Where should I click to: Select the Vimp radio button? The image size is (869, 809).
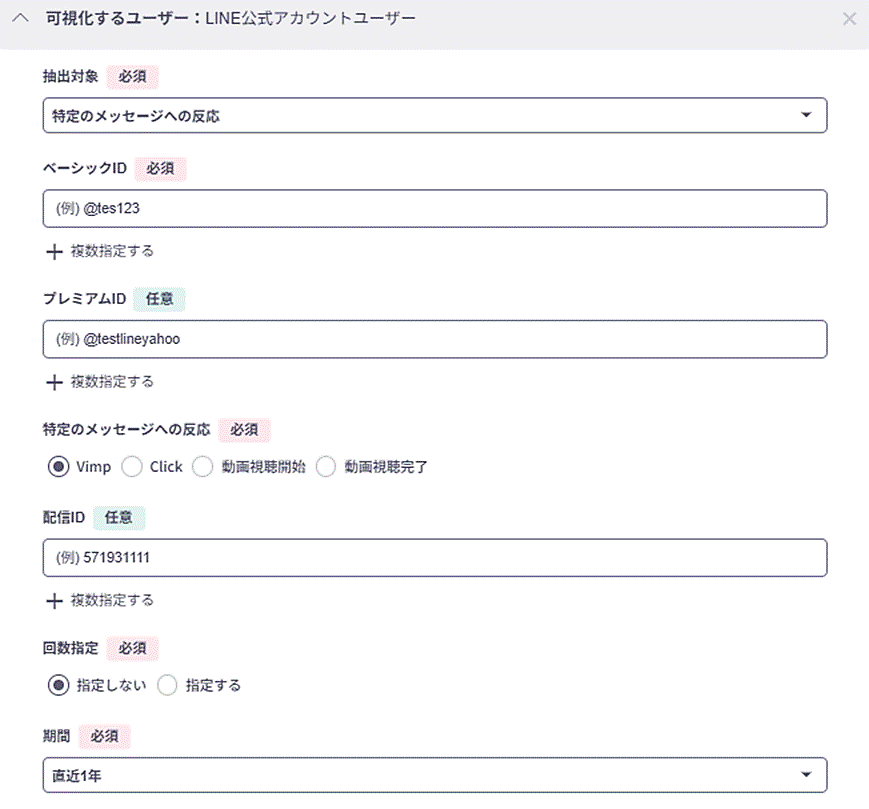click(x=59, y=466)
